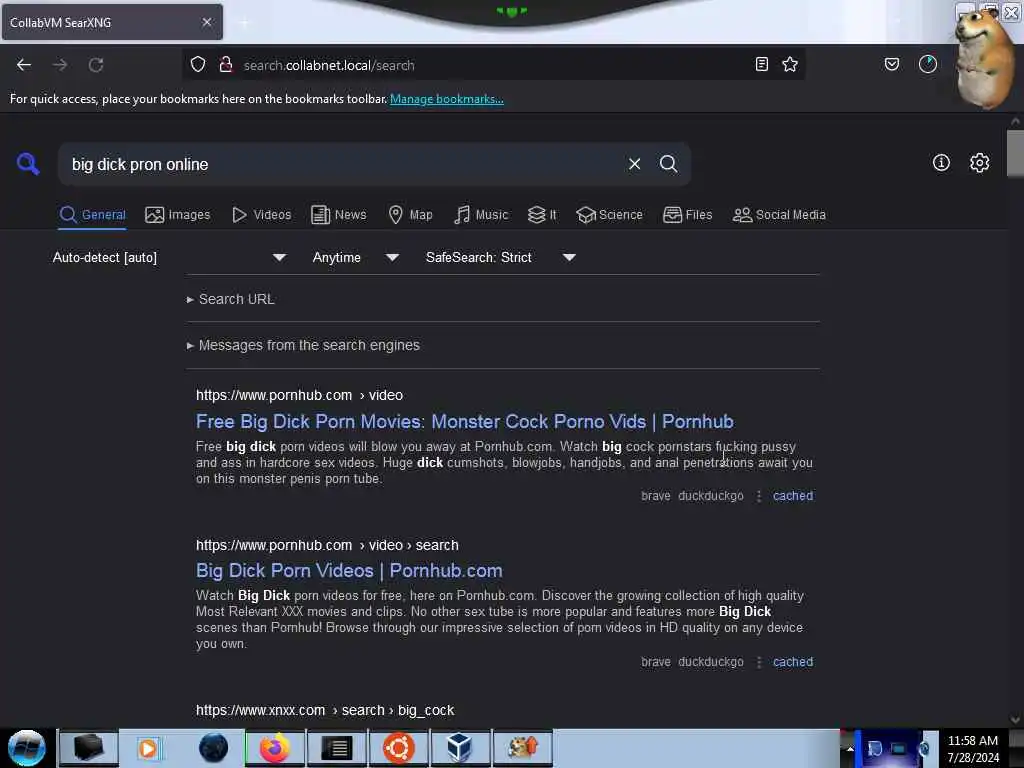The image size is (1024, 768).
Task: Clear the search query with the X
Action: point(634,164)
